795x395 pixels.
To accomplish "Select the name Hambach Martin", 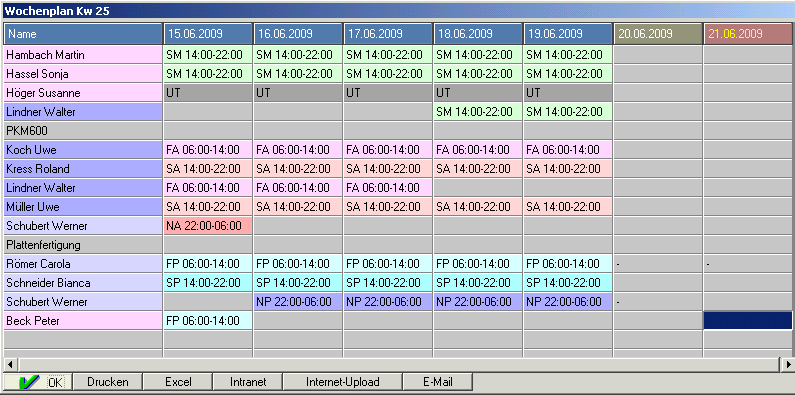I will click(x=83, y=55).
